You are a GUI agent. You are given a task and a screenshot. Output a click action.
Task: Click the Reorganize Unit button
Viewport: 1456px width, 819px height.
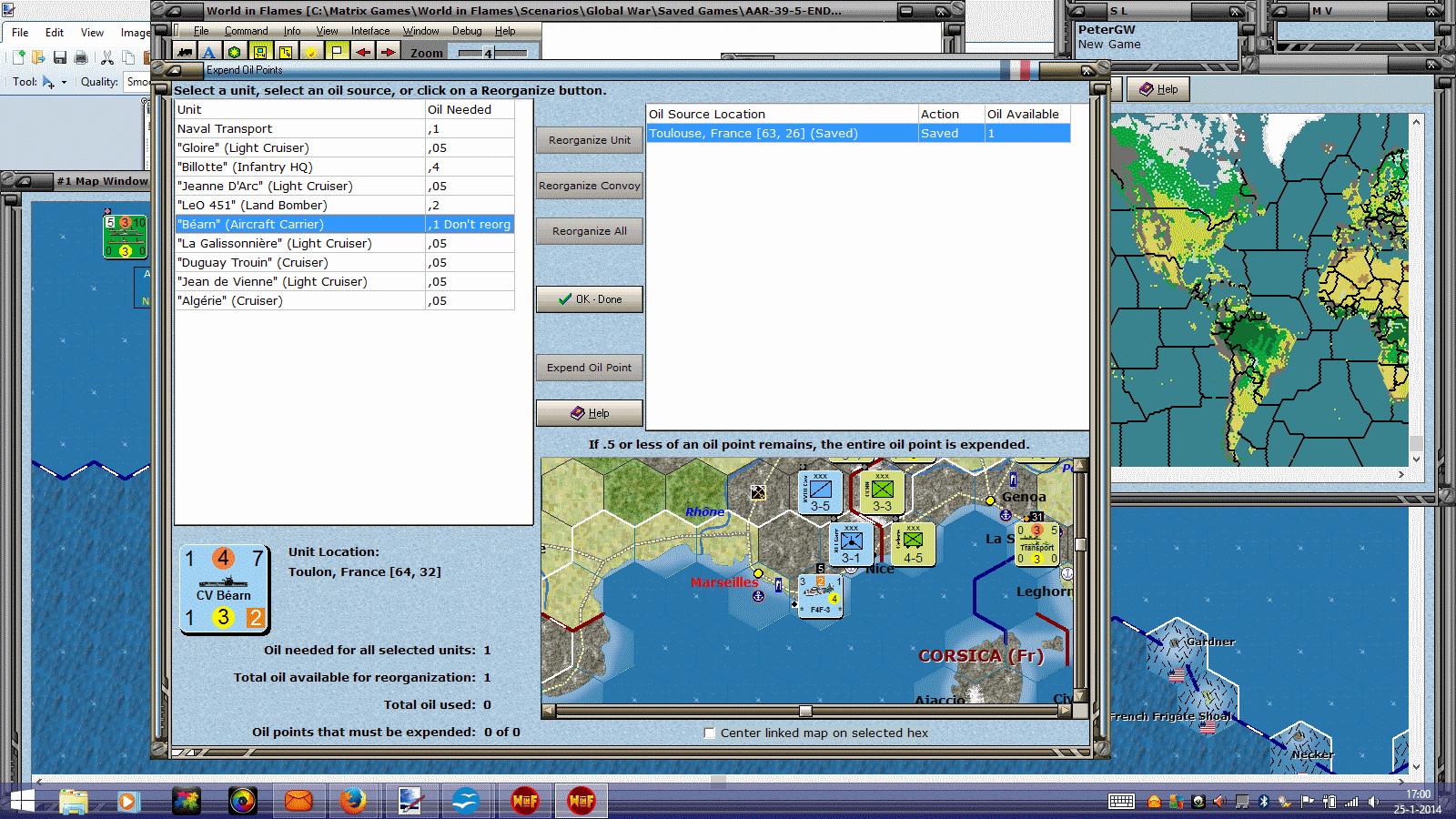point(589,140)
